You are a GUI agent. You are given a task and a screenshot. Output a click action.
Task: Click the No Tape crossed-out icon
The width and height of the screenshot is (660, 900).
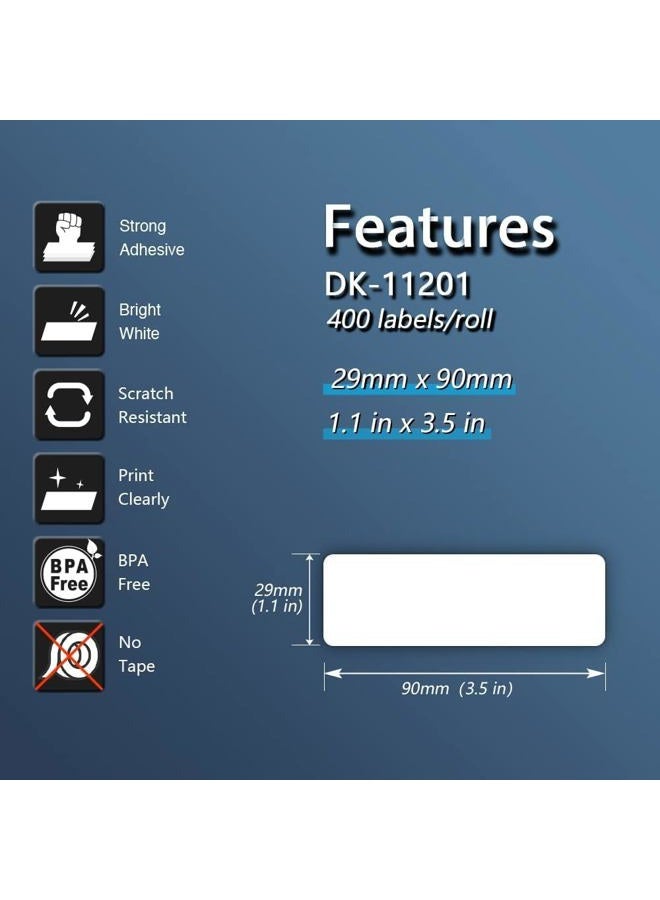coord(69,656)
